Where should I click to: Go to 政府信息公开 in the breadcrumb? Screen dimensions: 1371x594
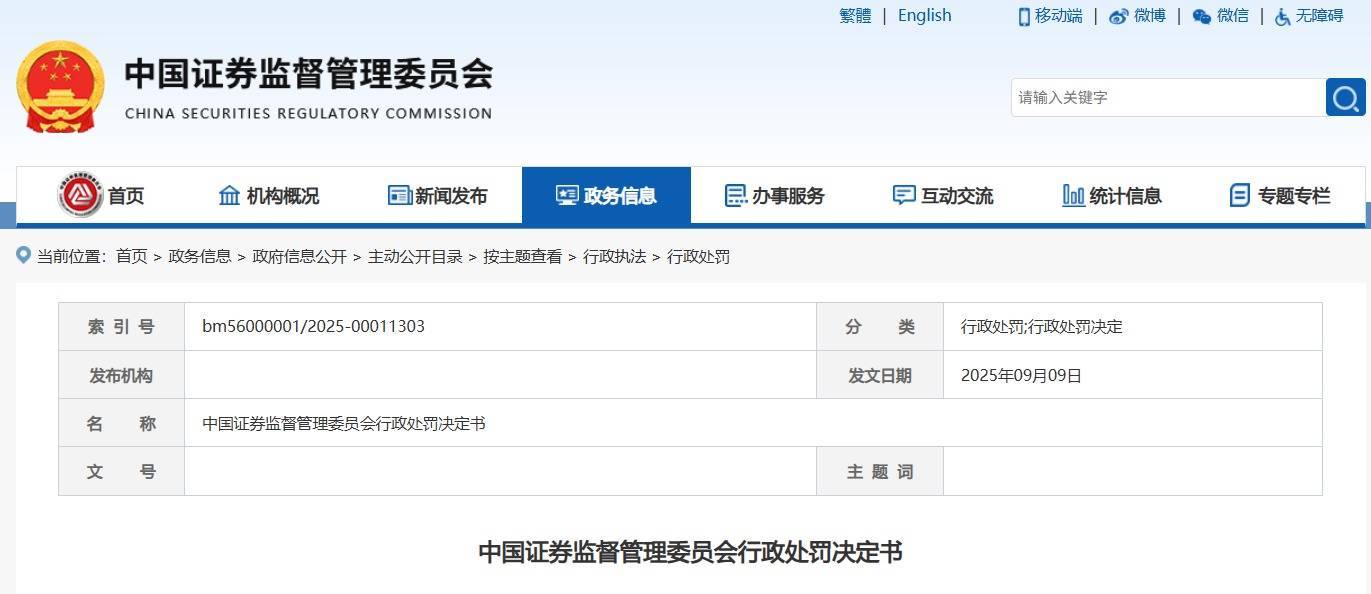point(300,257)
